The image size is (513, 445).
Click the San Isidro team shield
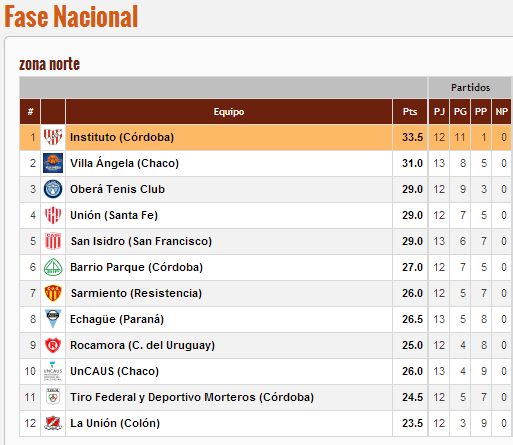click(53, 241)
